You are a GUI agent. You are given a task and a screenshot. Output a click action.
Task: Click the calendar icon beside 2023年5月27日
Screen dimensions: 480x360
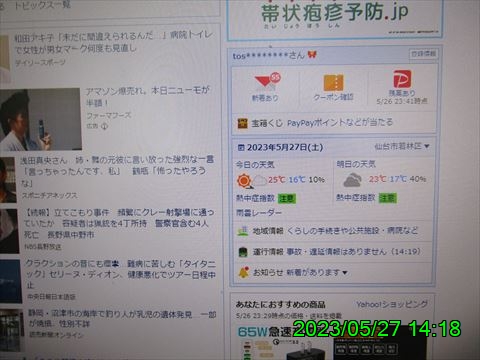(x=241, y=147)
